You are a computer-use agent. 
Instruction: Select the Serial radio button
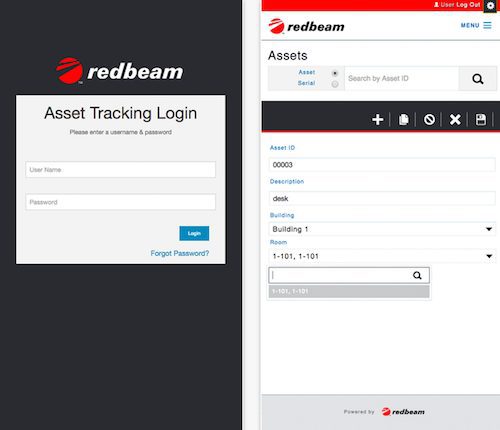point(335,84)
